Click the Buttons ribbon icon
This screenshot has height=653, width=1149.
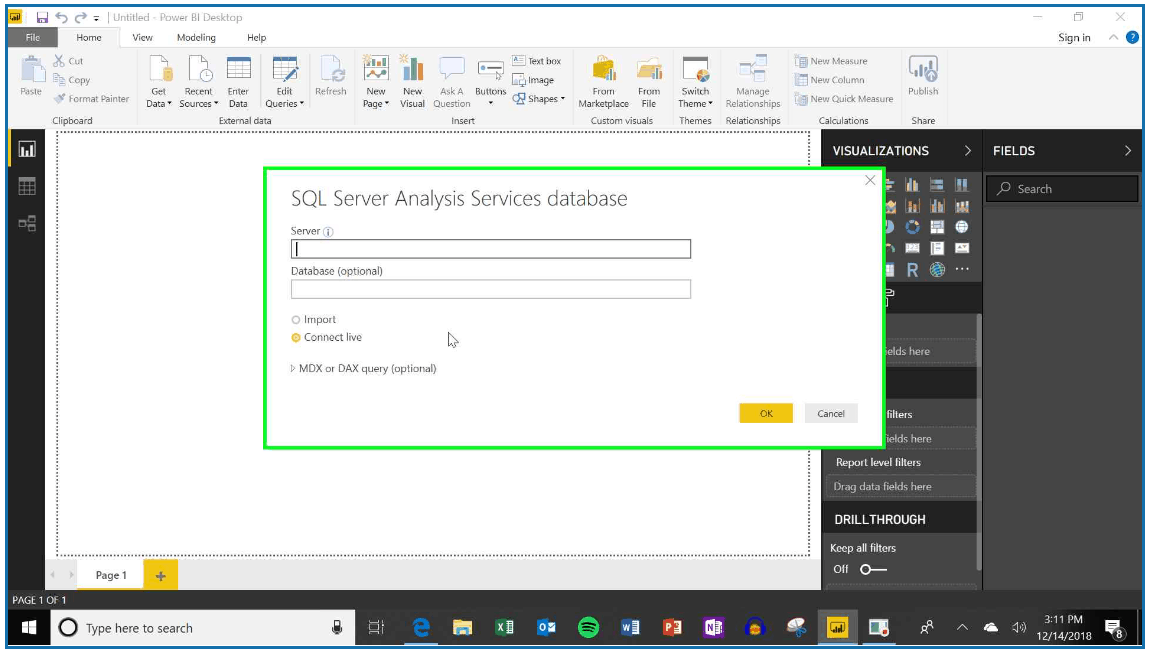coord(490,71)
